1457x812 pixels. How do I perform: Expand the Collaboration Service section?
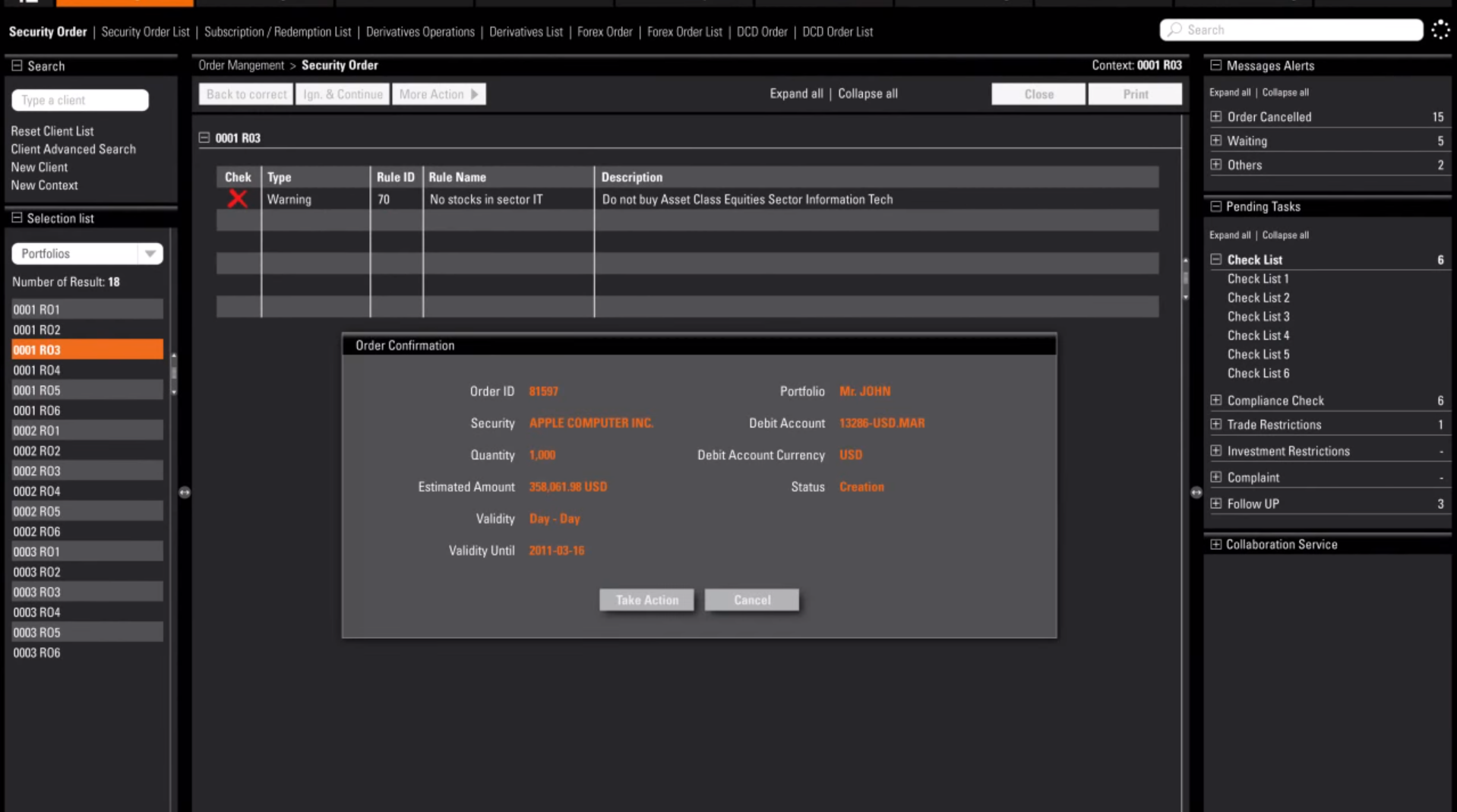[1216, 544]
